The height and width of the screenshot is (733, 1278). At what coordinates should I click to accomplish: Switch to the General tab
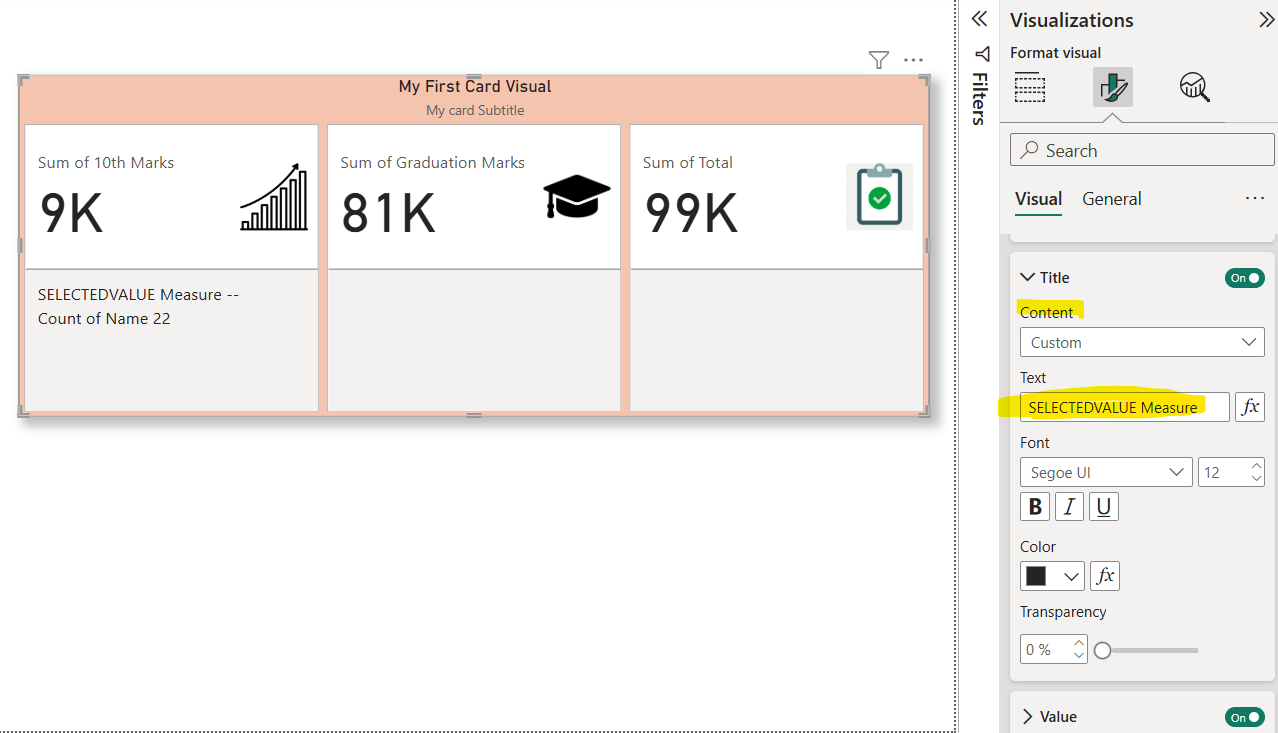point(1111,199)
